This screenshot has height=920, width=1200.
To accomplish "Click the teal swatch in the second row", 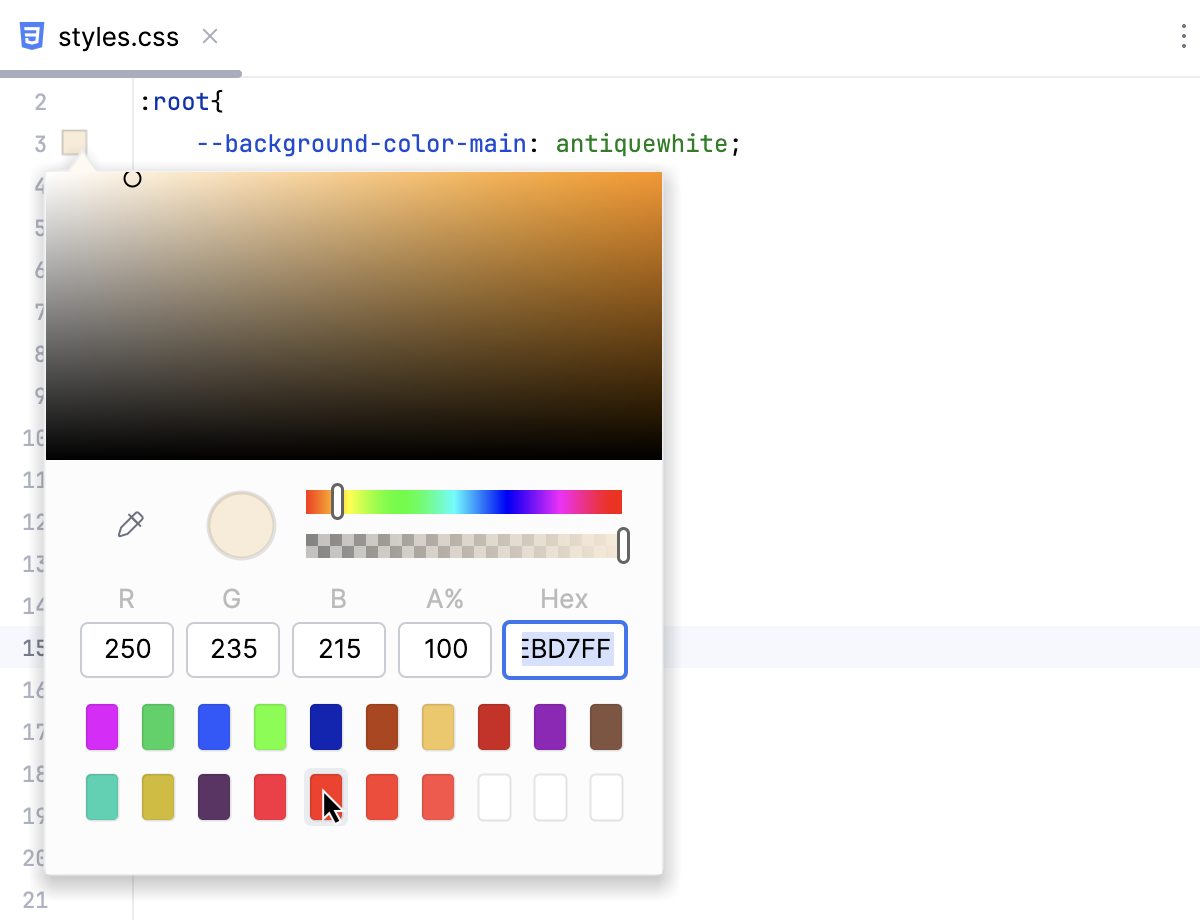I will tap(101, 797).
